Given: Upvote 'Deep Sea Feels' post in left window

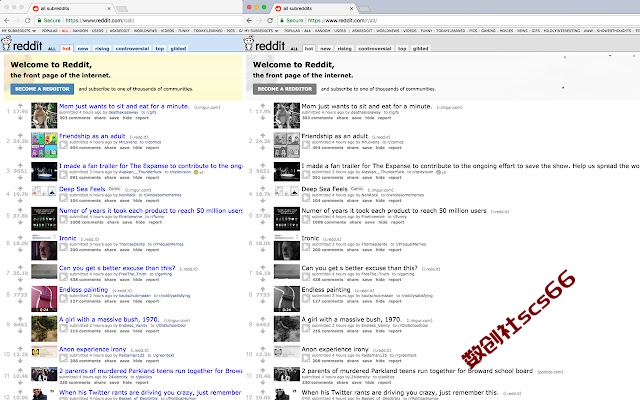Looking at the screenshot, I should point(20,188).
